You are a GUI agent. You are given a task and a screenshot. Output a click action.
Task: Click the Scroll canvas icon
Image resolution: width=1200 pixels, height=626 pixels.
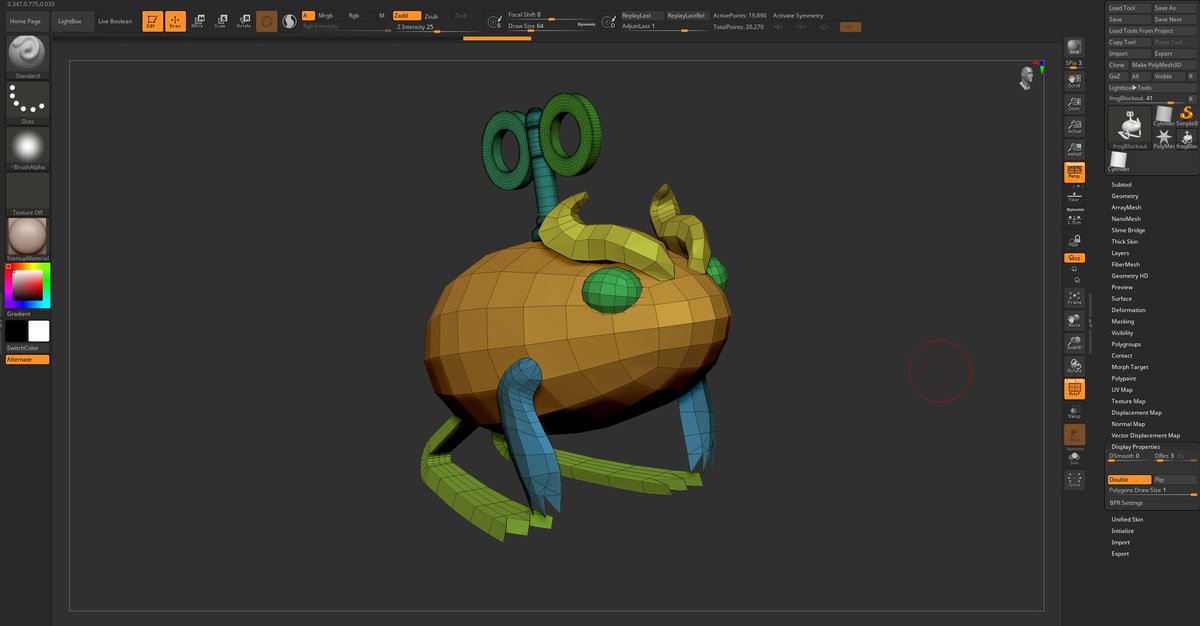pyautogui.click(x=1074, y=79)
